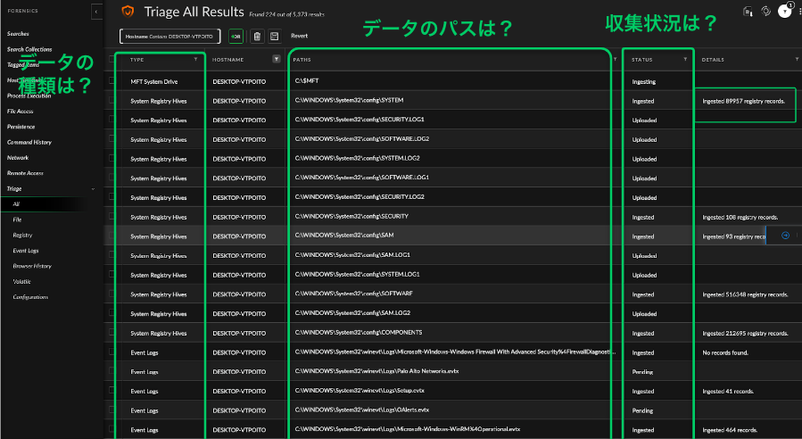Open Searches in the sidebar
Viewport: 802px width, 439px height.
(18, 34)
